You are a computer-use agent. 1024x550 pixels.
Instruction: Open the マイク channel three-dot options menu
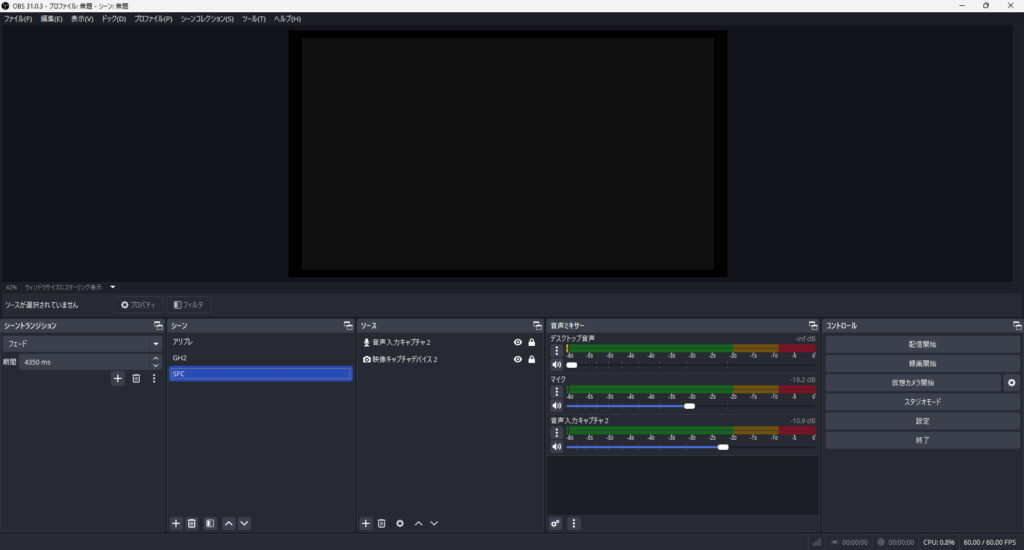click(557, 392)
